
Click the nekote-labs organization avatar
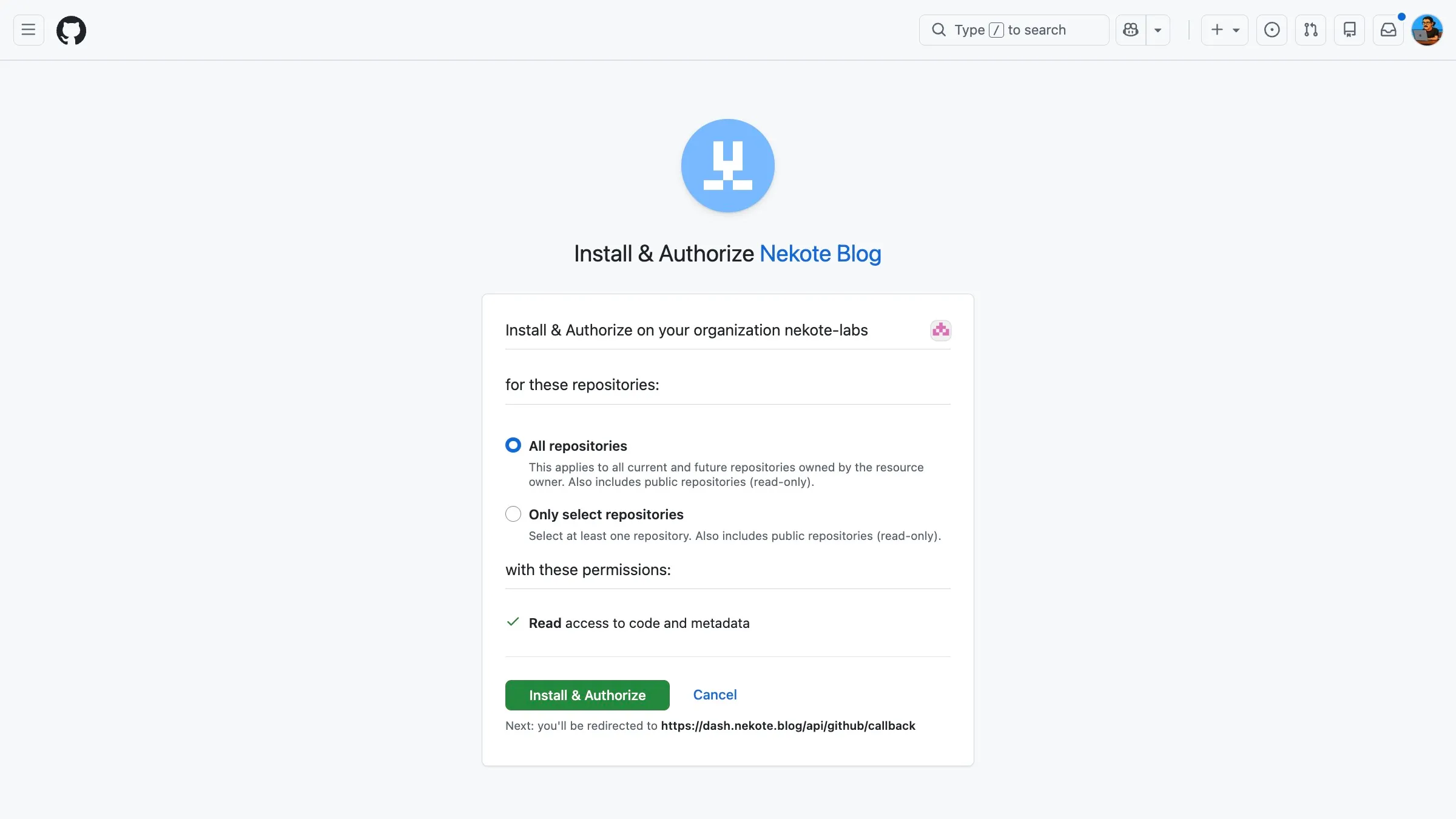click(940, 330)
